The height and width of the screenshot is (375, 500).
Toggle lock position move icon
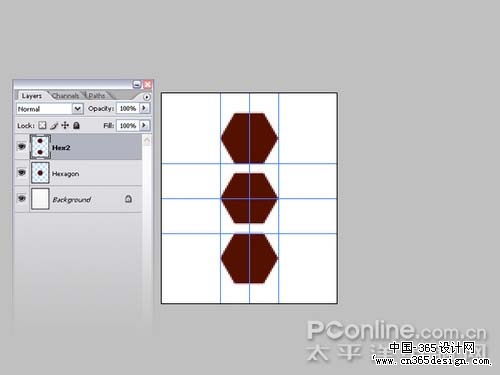click(65, 125)
